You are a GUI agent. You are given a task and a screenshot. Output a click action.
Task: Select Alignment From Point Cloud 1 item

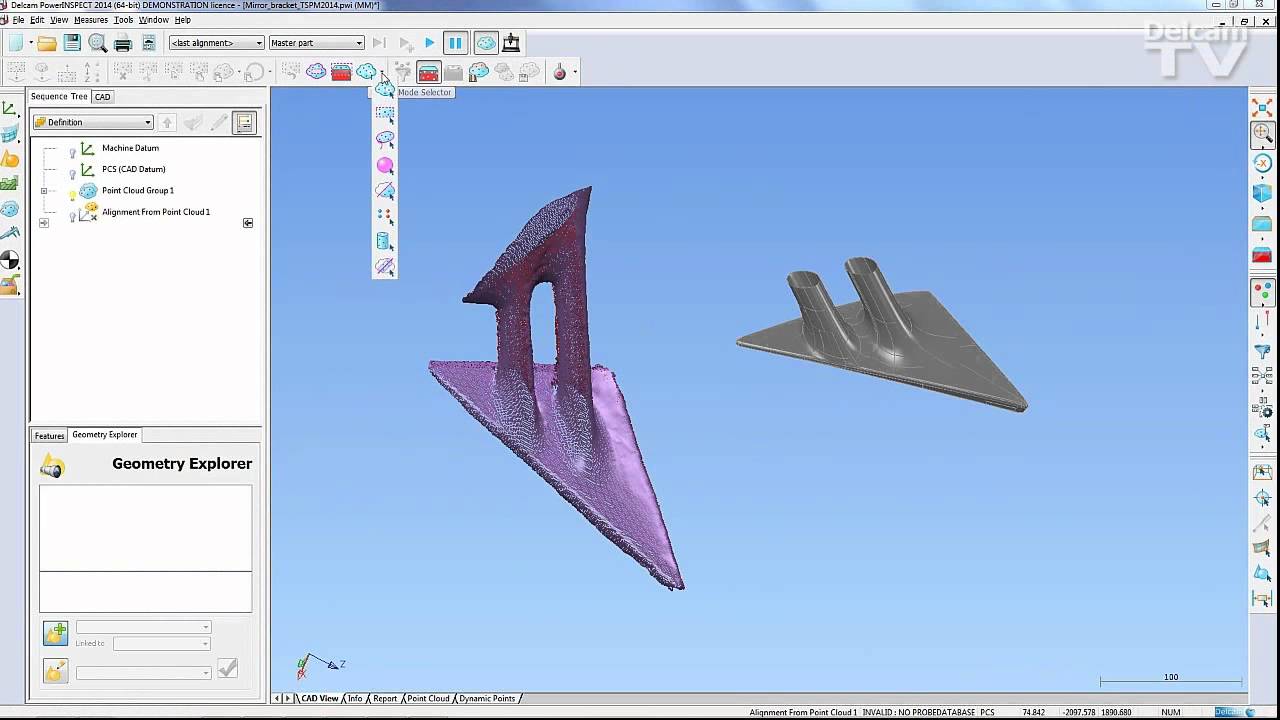156,212
